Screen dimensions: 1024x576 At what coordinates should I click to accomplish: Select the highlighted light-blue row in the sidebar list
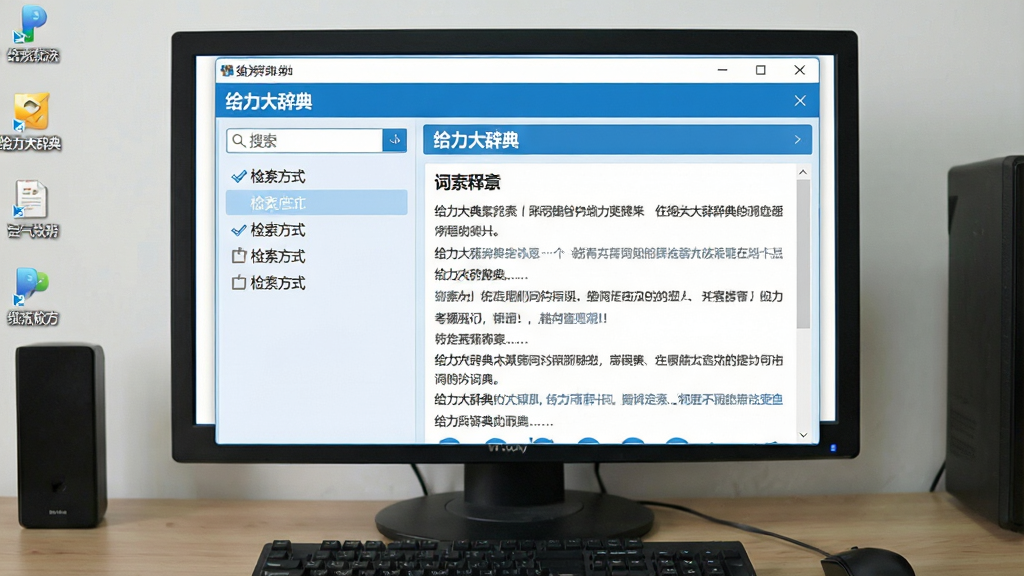tap(317, 203)
